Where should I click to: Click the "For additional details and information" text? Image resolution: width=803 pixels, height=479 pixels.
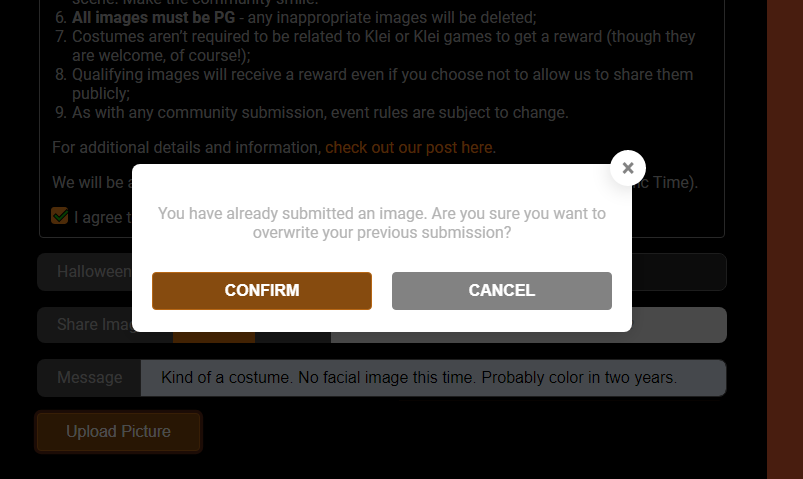pos(186,148)
